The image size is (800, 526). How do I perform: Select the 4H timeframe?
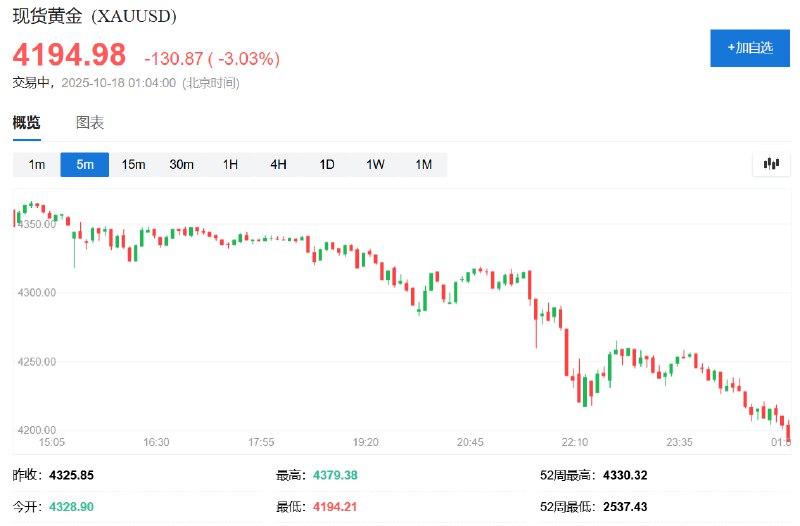click(x=278, y=164)
